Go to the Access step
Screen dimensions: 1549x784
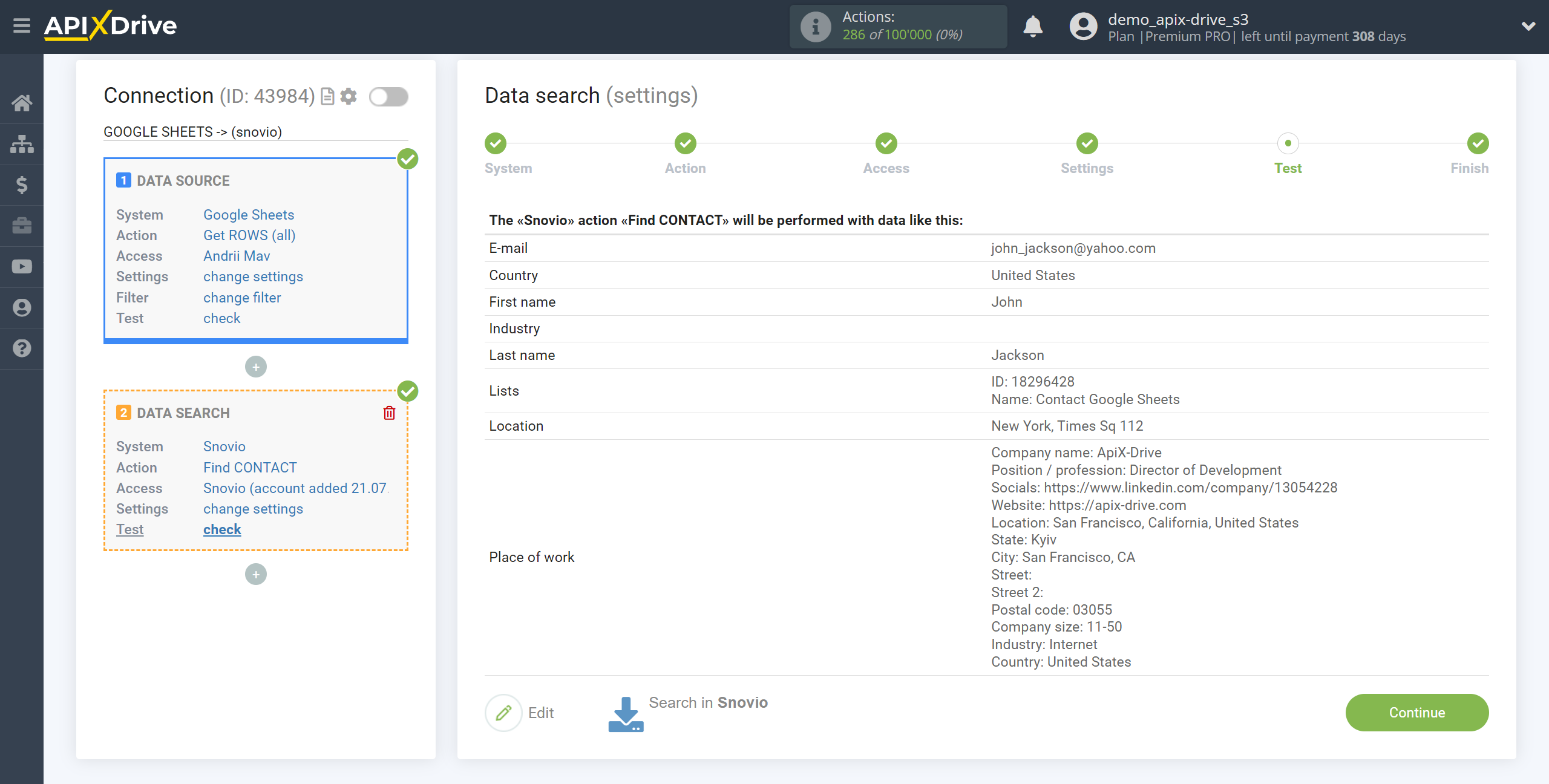pos(886,144)
